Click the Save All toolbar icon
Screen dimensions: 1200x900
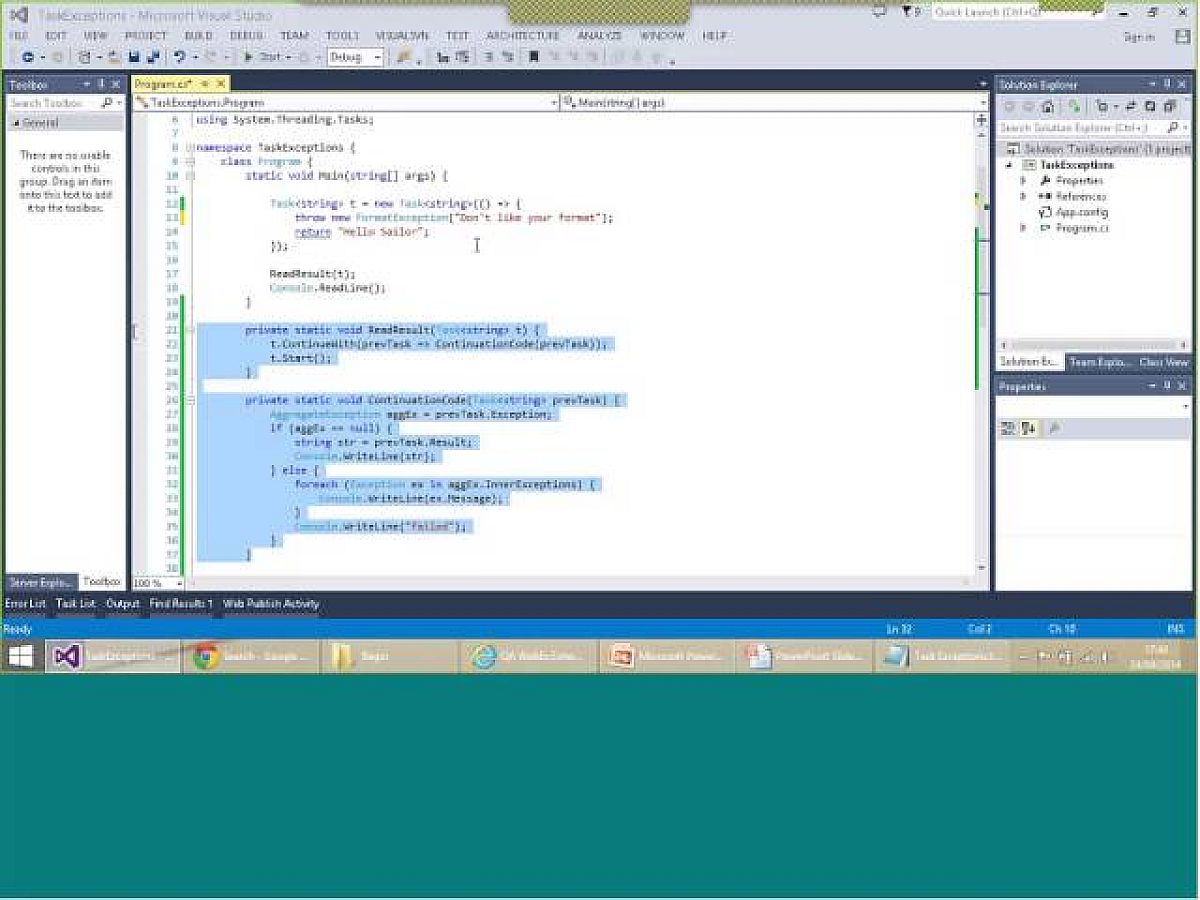153,58
